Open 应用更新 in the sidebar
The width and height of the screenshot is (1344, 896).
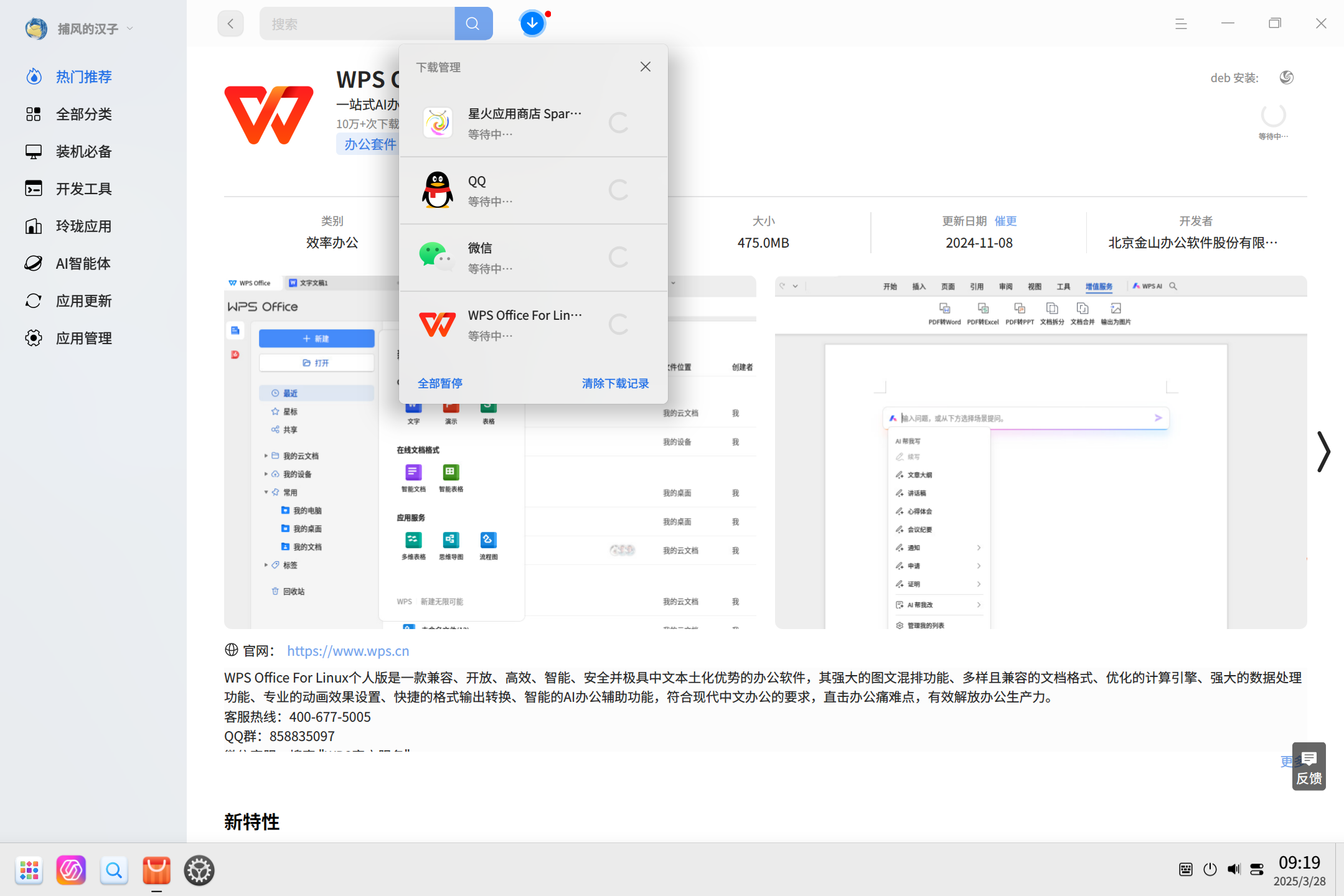point(83,301)
